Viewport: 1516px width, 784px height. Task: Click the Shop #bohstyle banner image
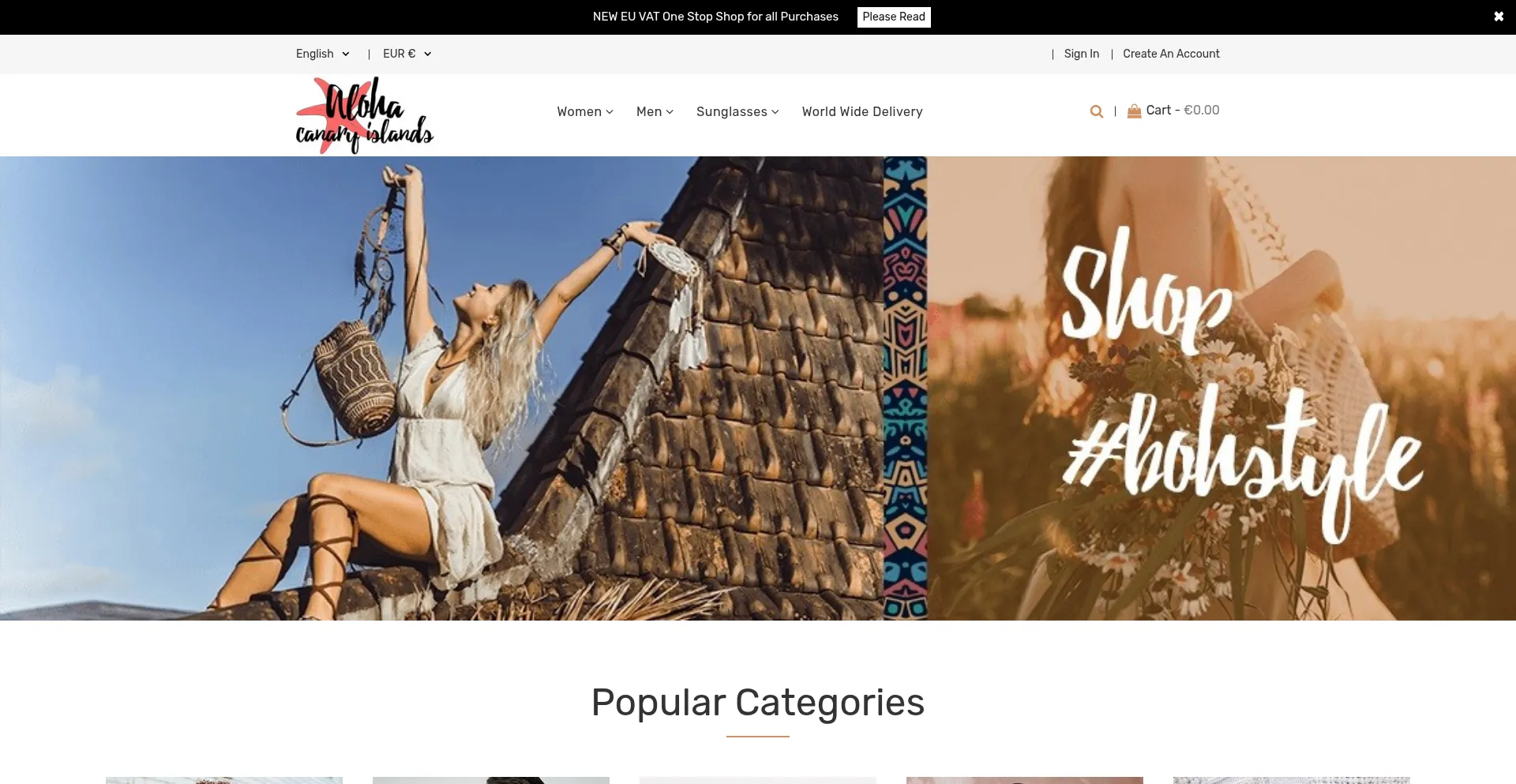[x=1221, y=388]
